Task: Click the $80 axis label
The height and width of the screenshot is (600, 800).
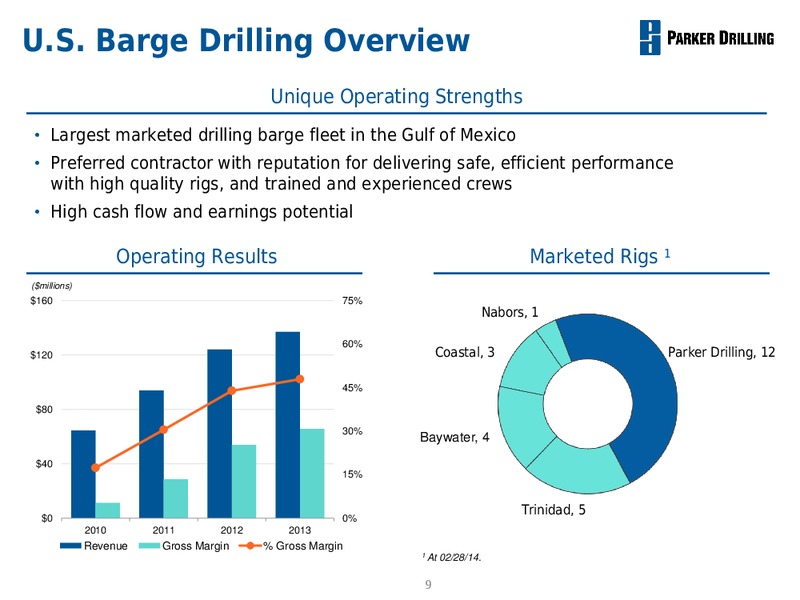Action: click(x=44, y=409)
